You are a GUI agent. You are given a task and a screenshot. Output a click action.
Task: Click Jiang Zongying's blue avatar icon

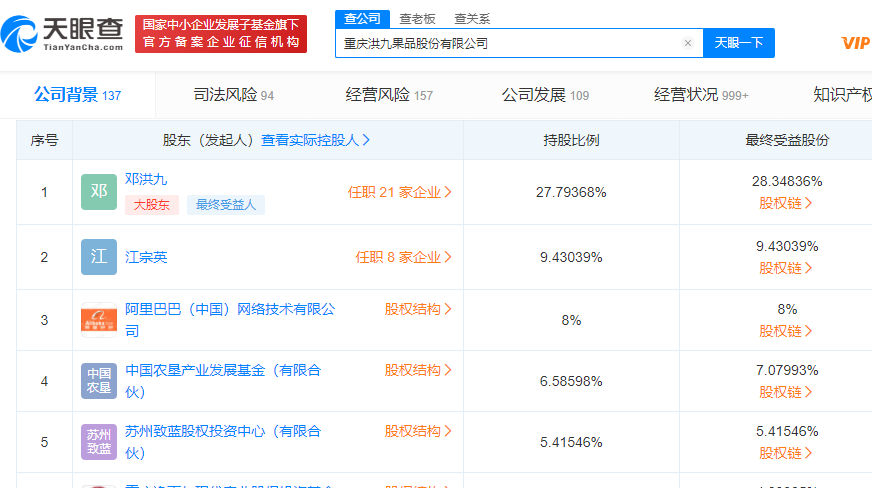tap(99, 257)
